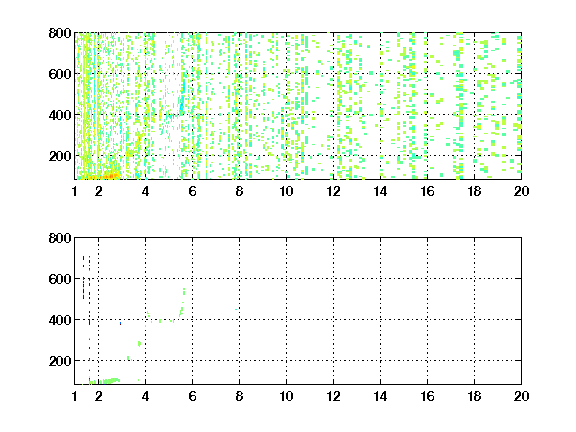Select x-axis tick label 12 under upper plot

pyautogui.click(x=333, y=191)
